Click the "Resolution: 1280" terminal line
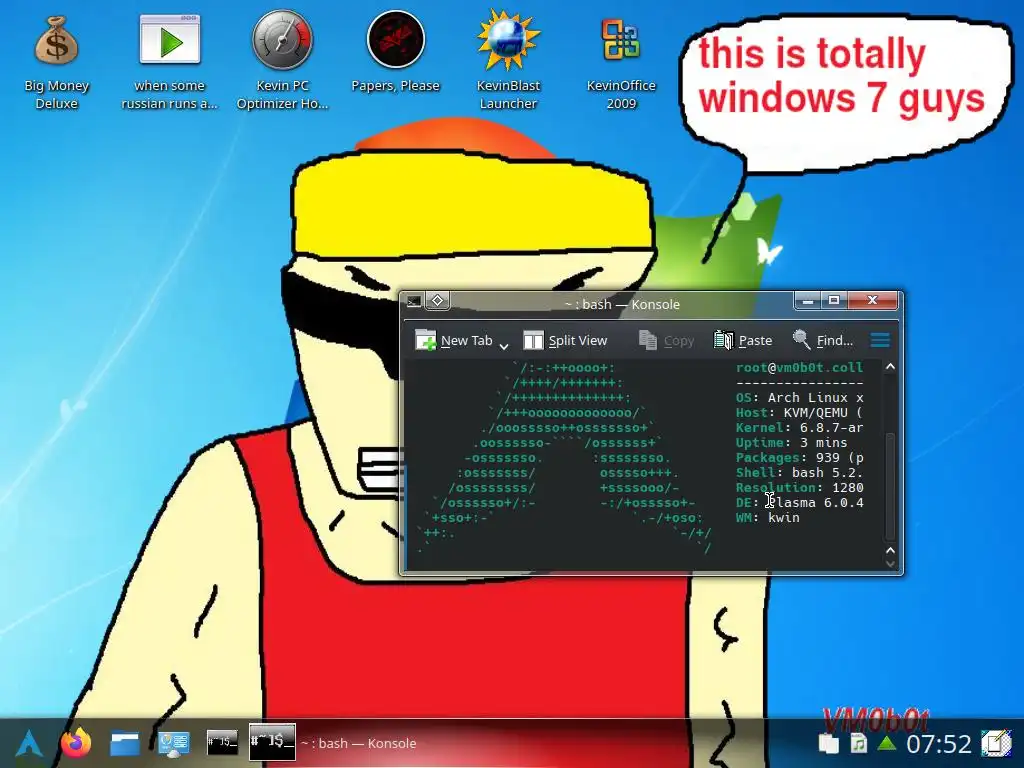The width and height of the screenshot is (1024, 768). coord(799,488)
